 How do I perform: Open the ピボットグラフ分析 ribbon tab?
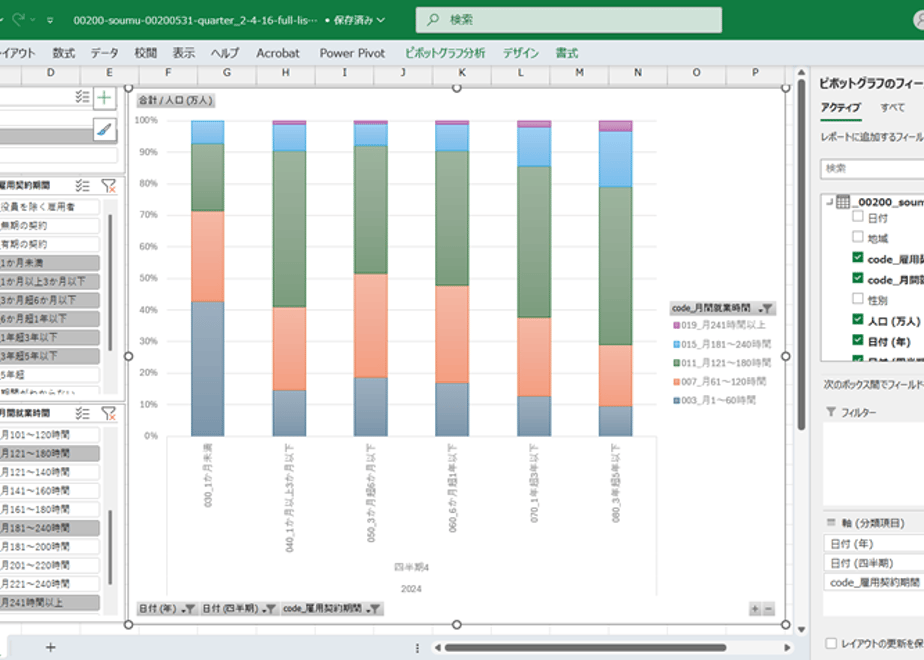coord(445,53)
